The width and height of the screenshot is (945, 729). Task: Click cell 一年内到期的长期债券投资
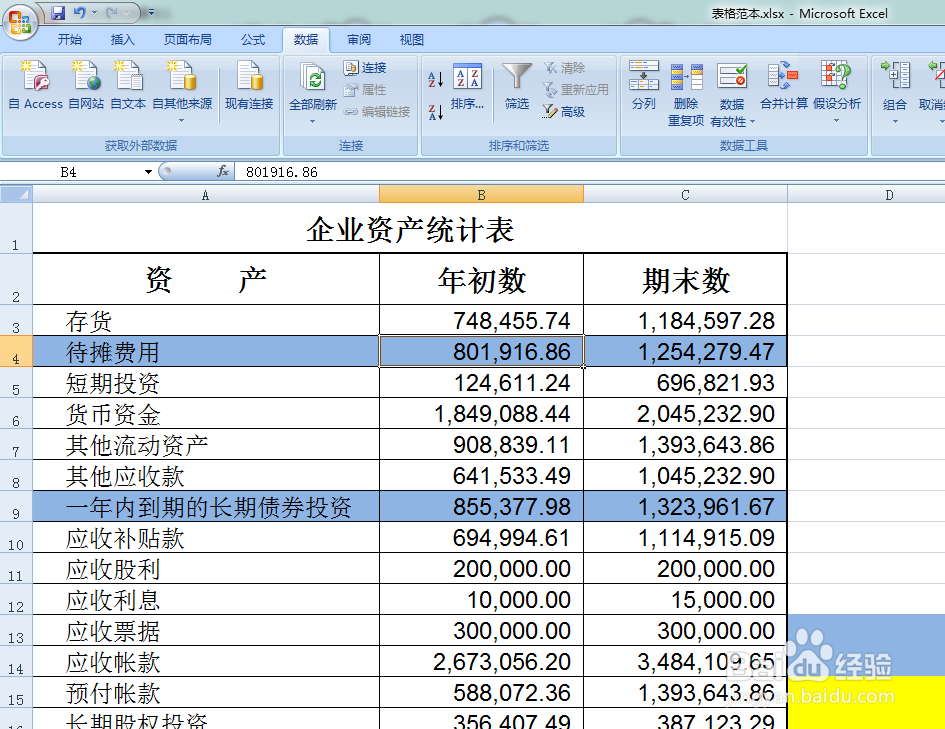coord(206,507)
